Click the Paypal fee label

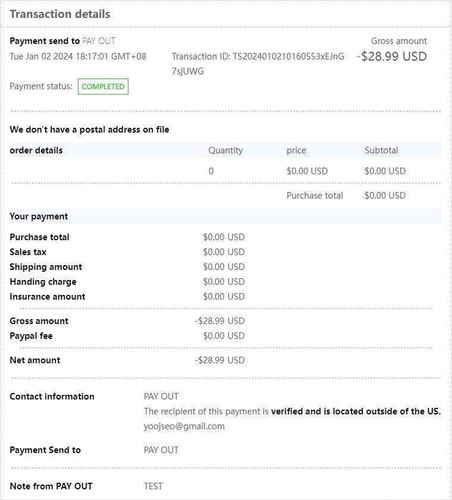[x=31, y=336]
